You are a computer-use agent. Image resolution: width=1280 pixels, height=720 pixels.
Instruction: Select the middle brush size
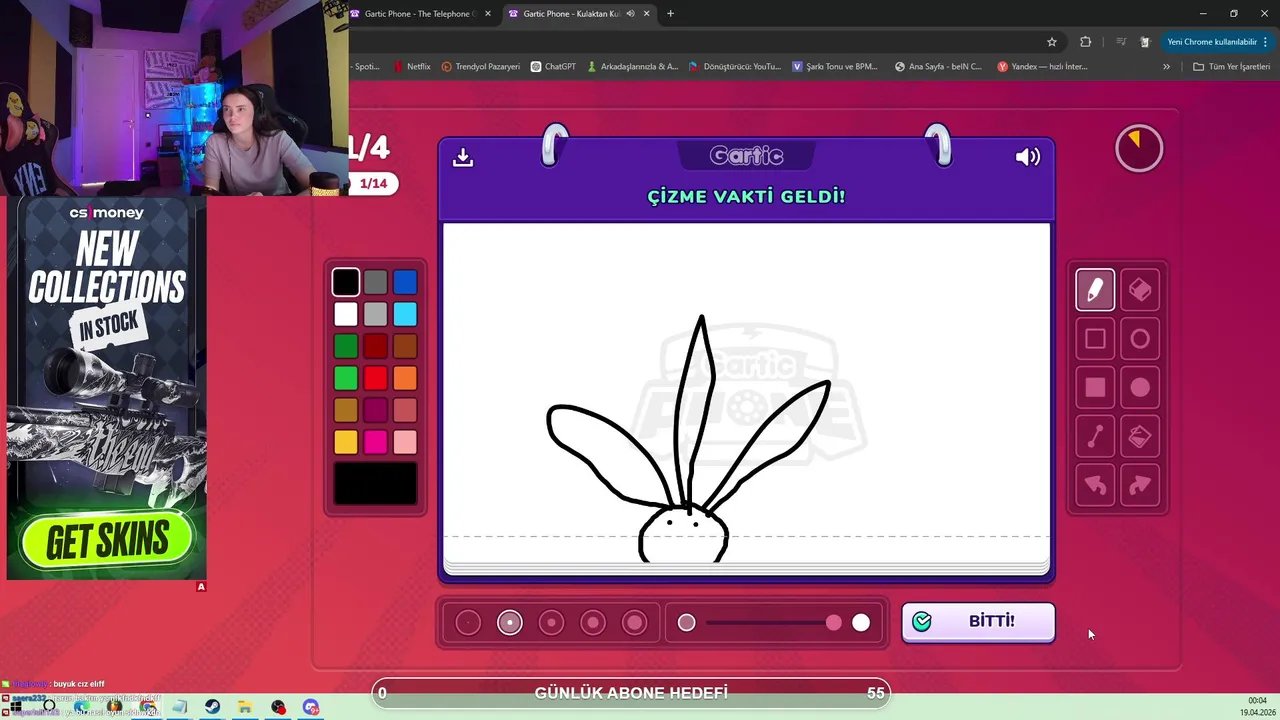pyautogui.click(x=551, y=623)
